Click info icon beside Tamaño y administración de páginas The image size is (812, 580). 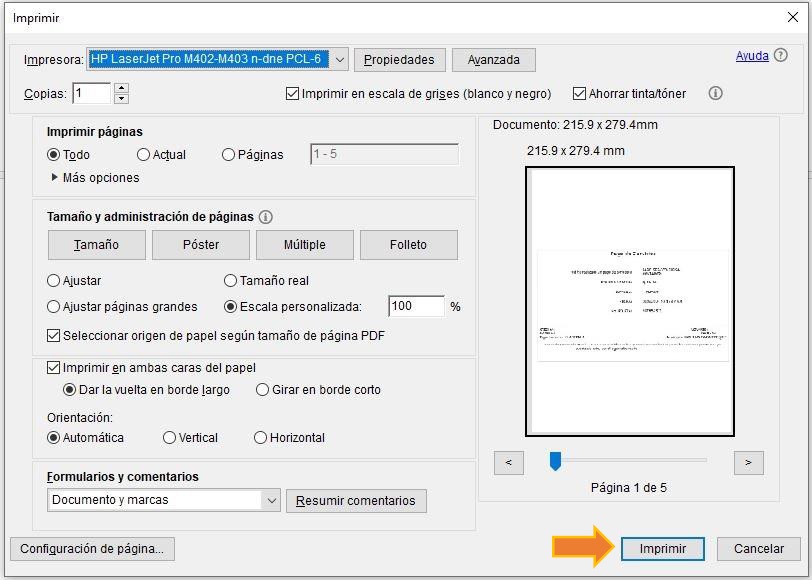point(265,217)
